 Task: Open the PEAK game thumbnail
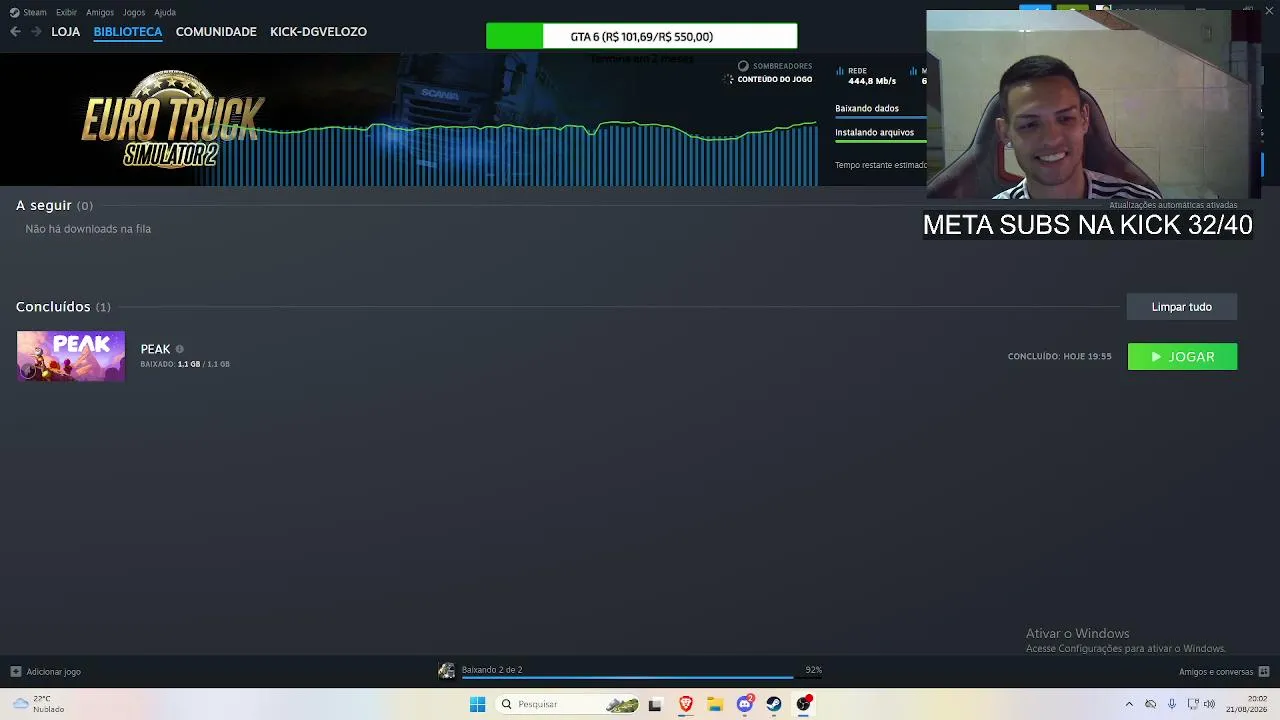tap(71, 356)
